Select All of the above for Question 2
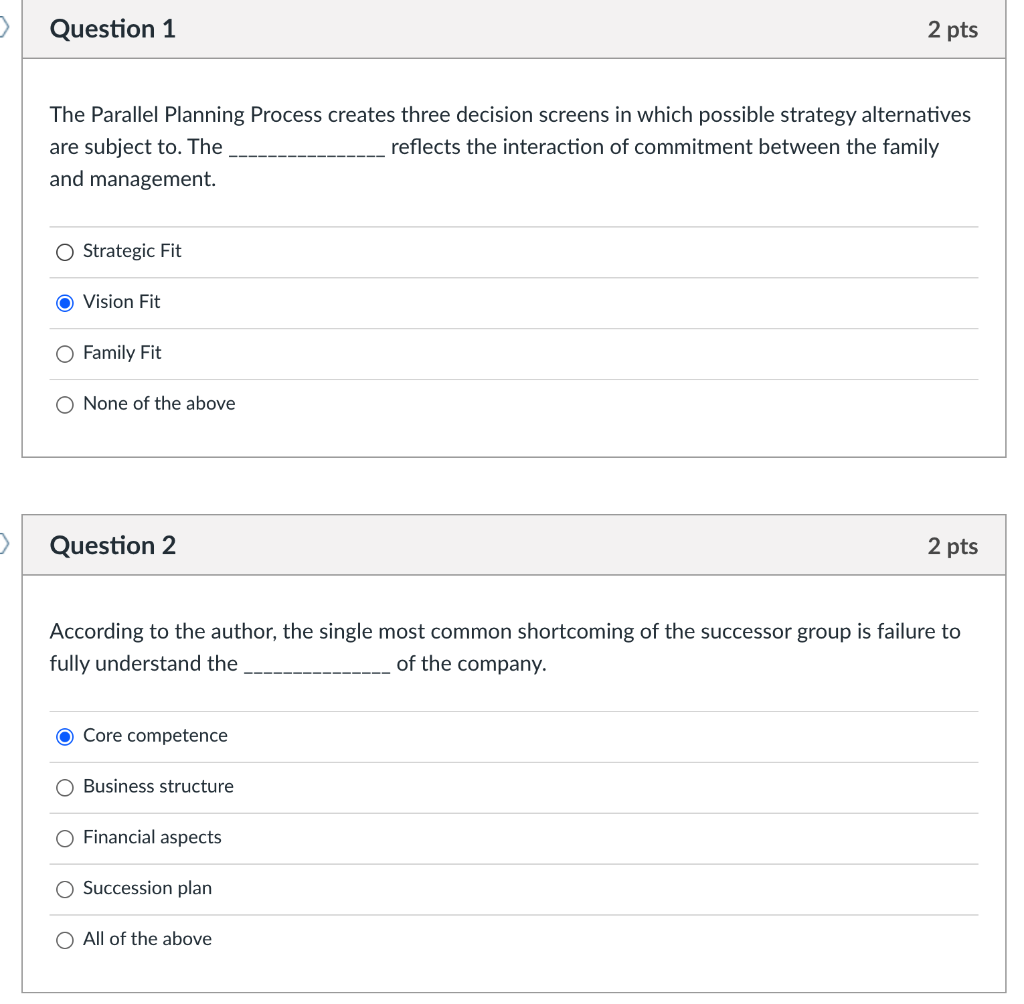 (x=64, y=940)
